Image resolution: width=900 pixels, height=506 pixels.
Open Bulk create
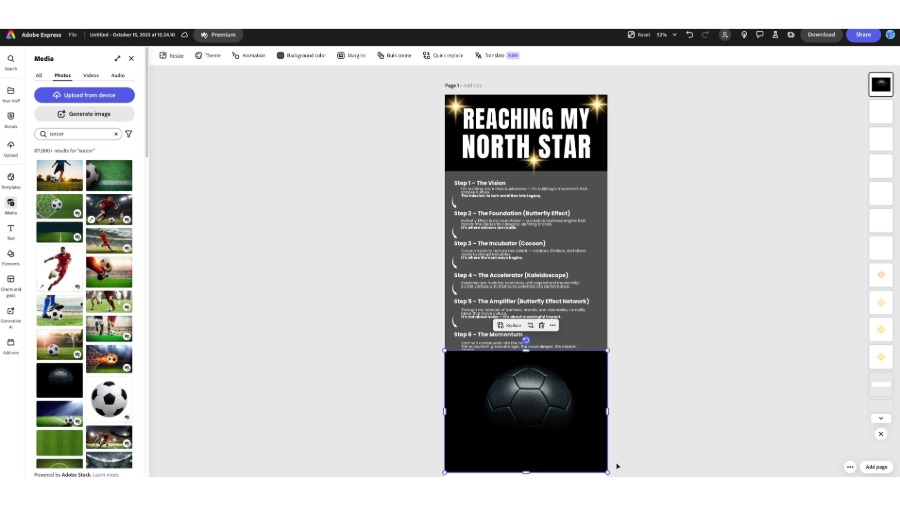[394, 56]
